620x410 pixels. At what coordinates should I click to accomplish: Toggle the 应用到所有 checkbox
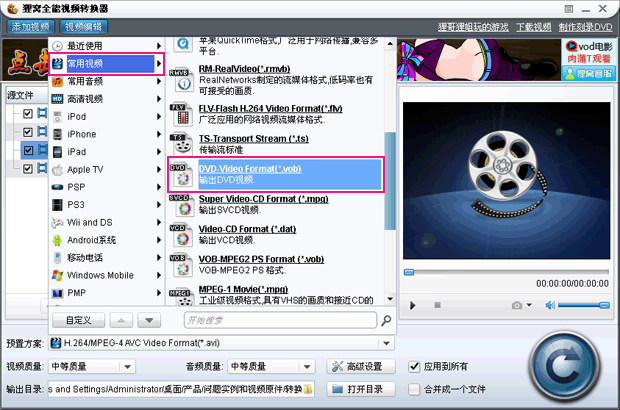(415, 366)
